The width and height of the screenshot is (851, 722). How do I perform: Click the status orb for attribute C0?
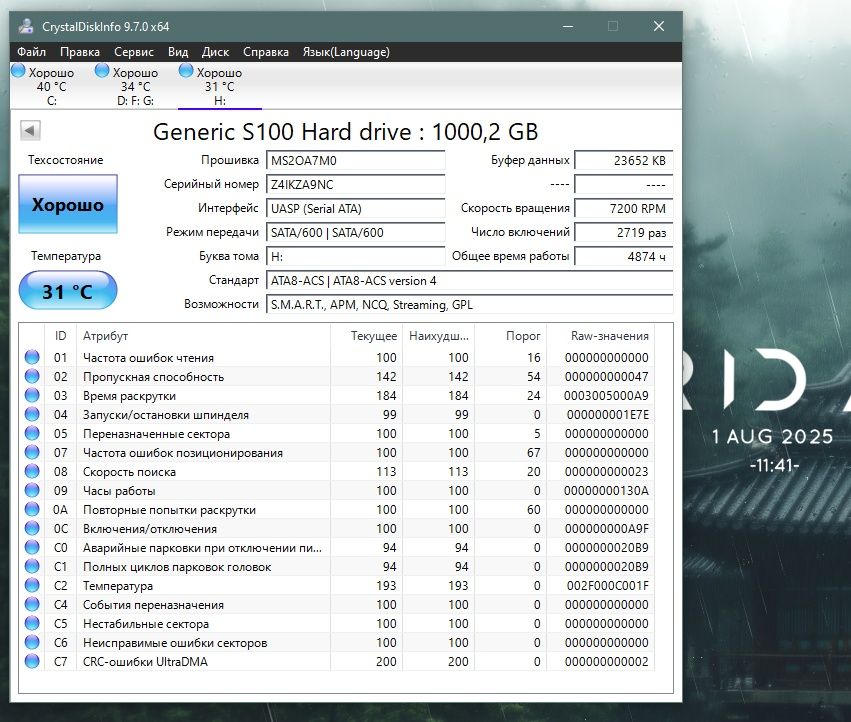pos(32,547)
